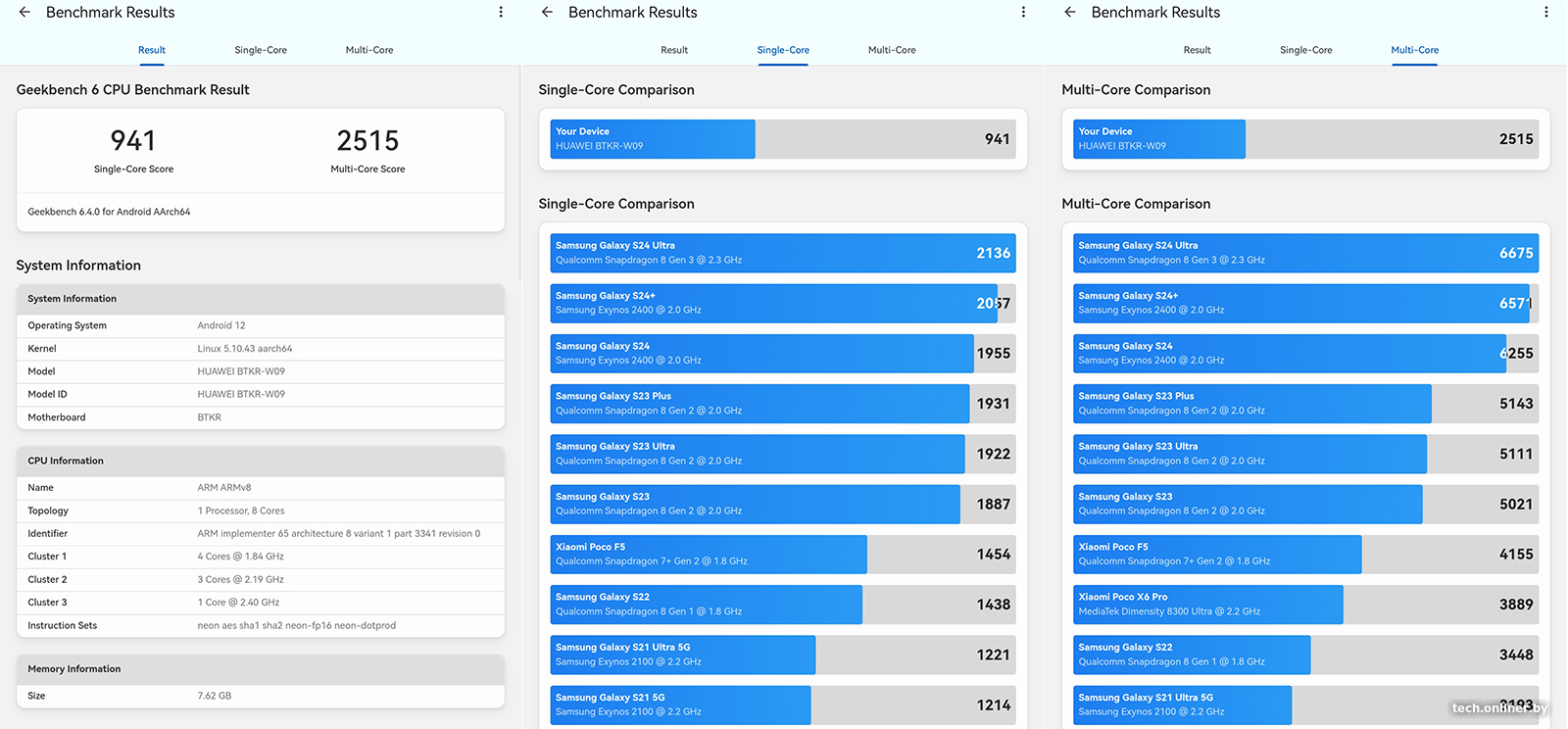Click the Geekbench 6 CPU Benchmark Result heading
The image size is (1568, 729).
[x=133, y=90]
